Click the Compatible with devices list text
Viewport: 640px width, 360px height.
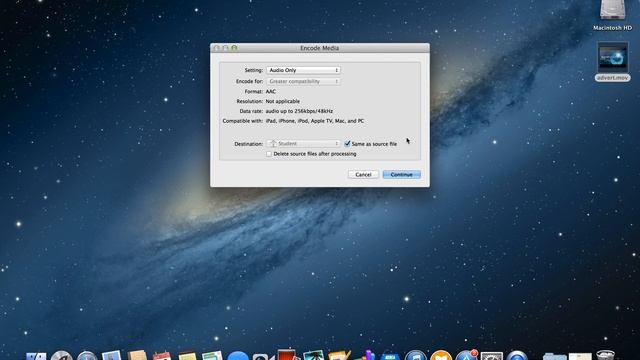(x=315, y=121)
